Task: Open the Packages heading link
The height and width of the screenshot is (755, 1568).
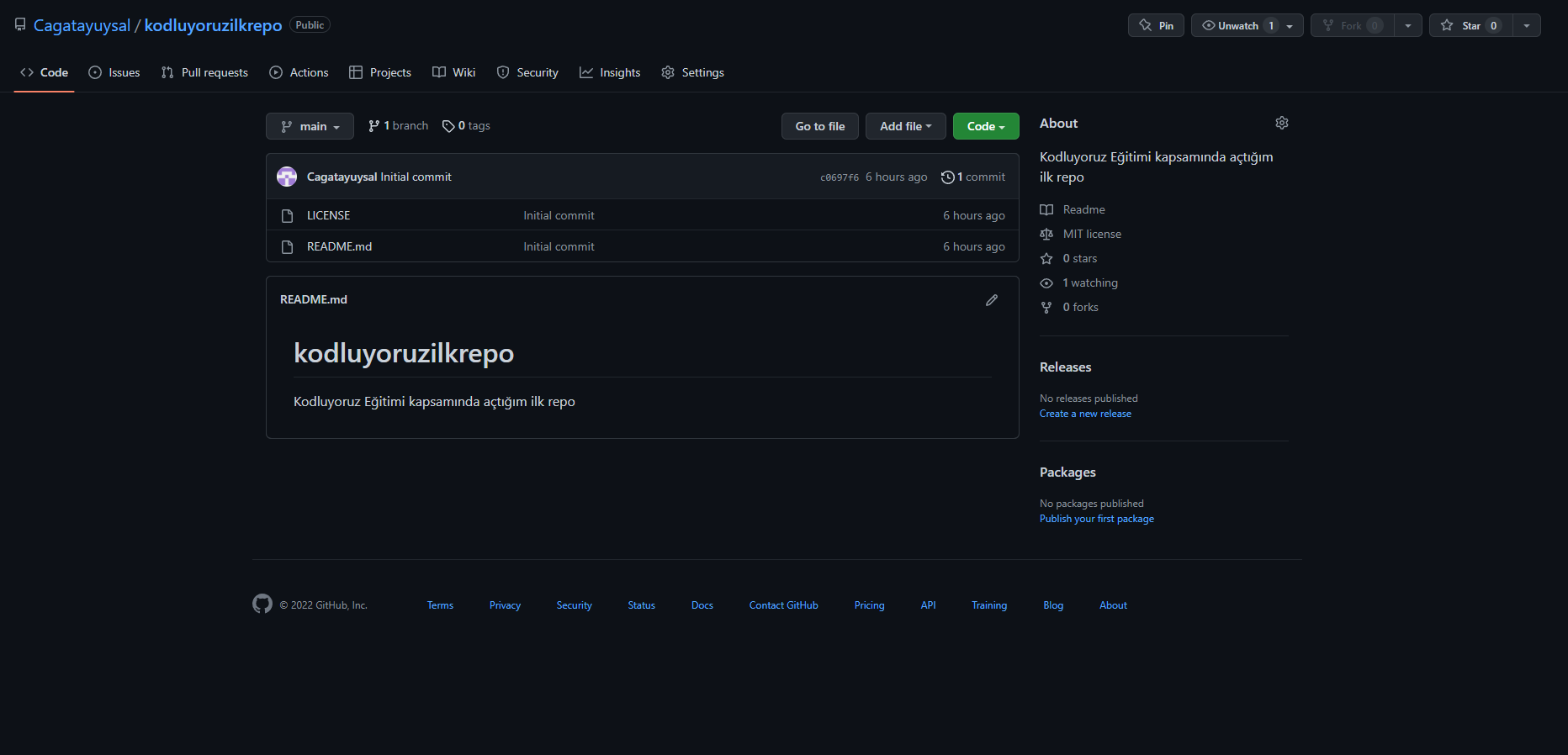Action: click(1067, 473)
